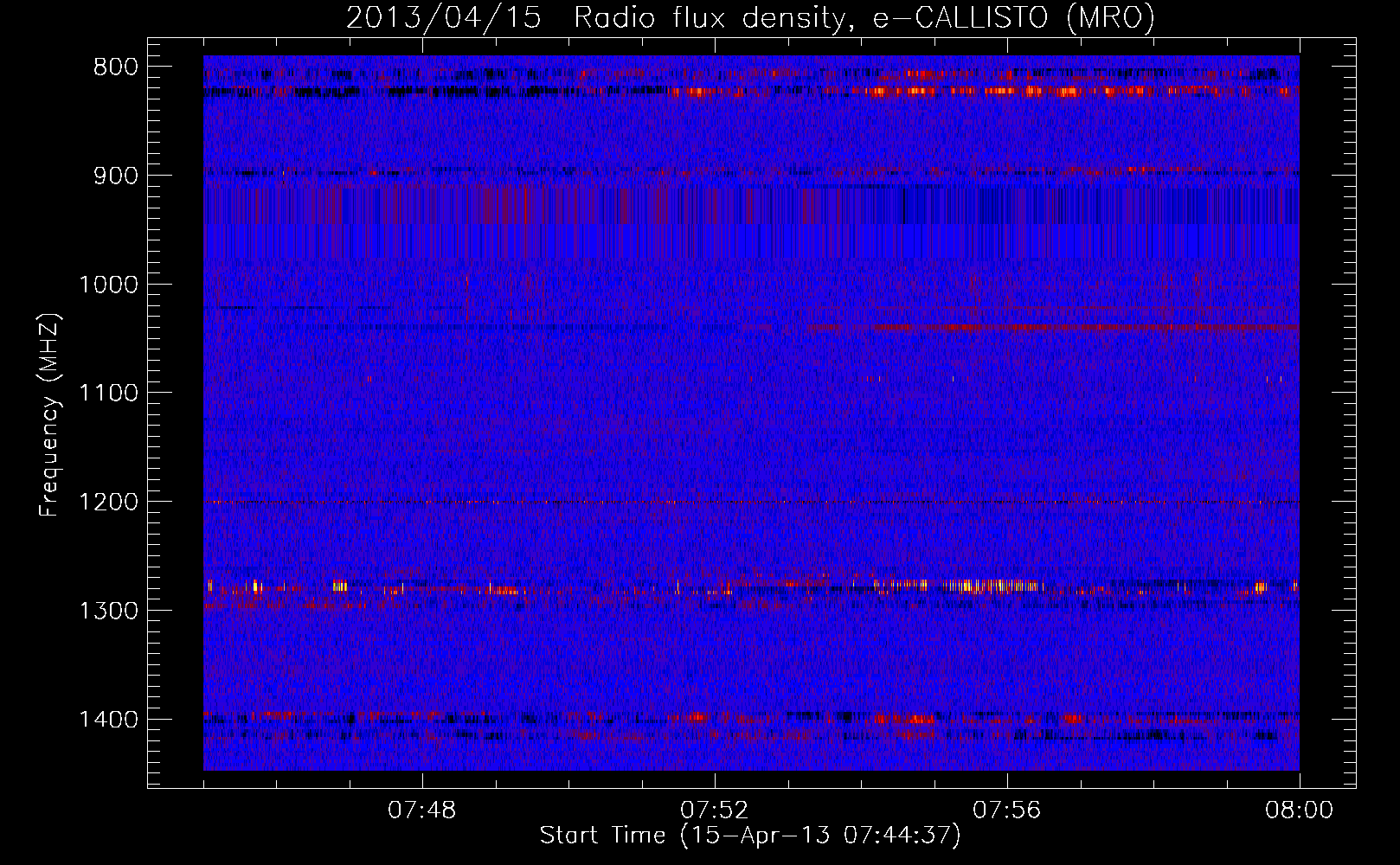Viewport: 1400px width, 865px height.
Task: Click the 1000 frequency tick label
Action: [x=108, y=285]
